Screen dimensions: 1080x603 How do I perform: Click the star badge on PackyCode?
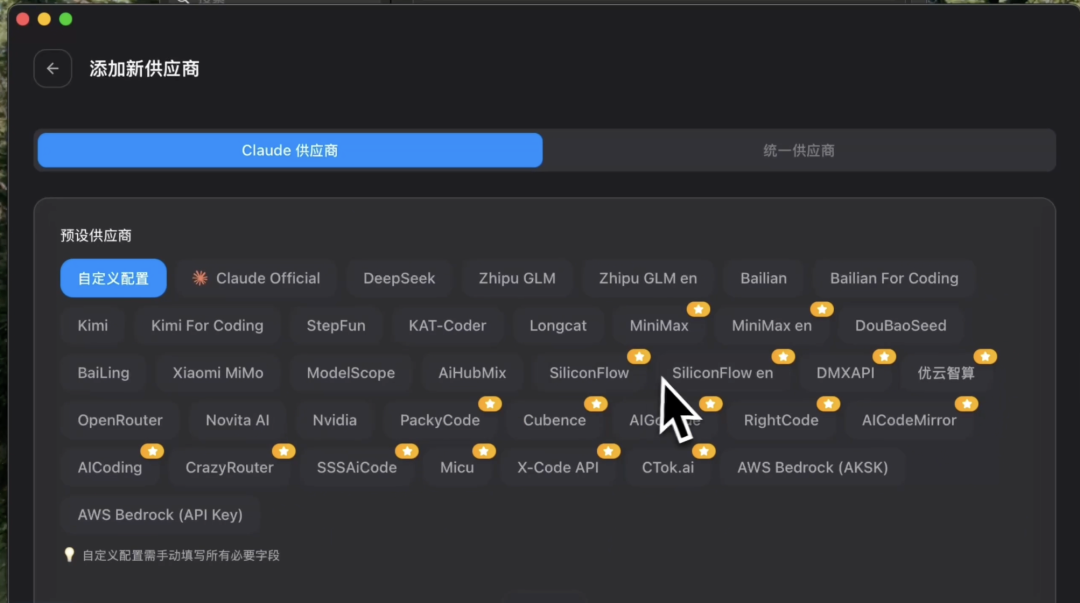[x=490, y=403]
